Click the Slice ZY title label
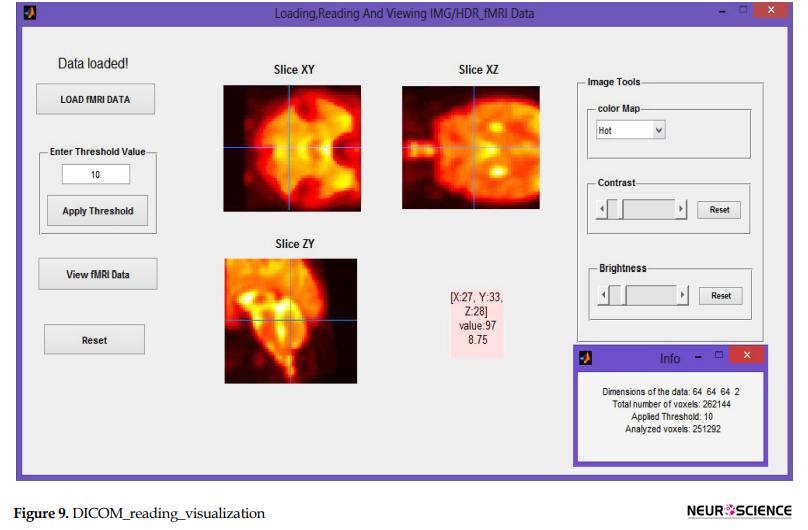808x530 pixels. click(x=295, y=244)
